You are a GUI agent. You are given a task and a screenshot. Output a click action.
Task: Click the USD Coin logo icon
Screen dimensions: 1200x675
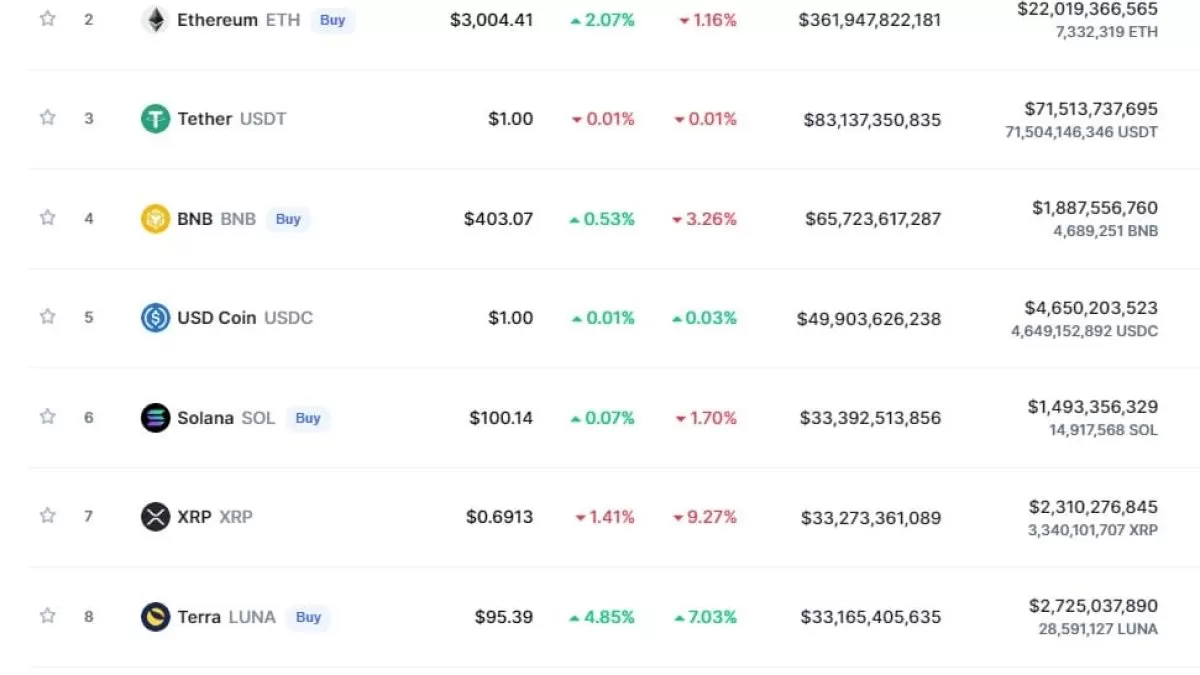pyautogui.click(x=155, y=318)
